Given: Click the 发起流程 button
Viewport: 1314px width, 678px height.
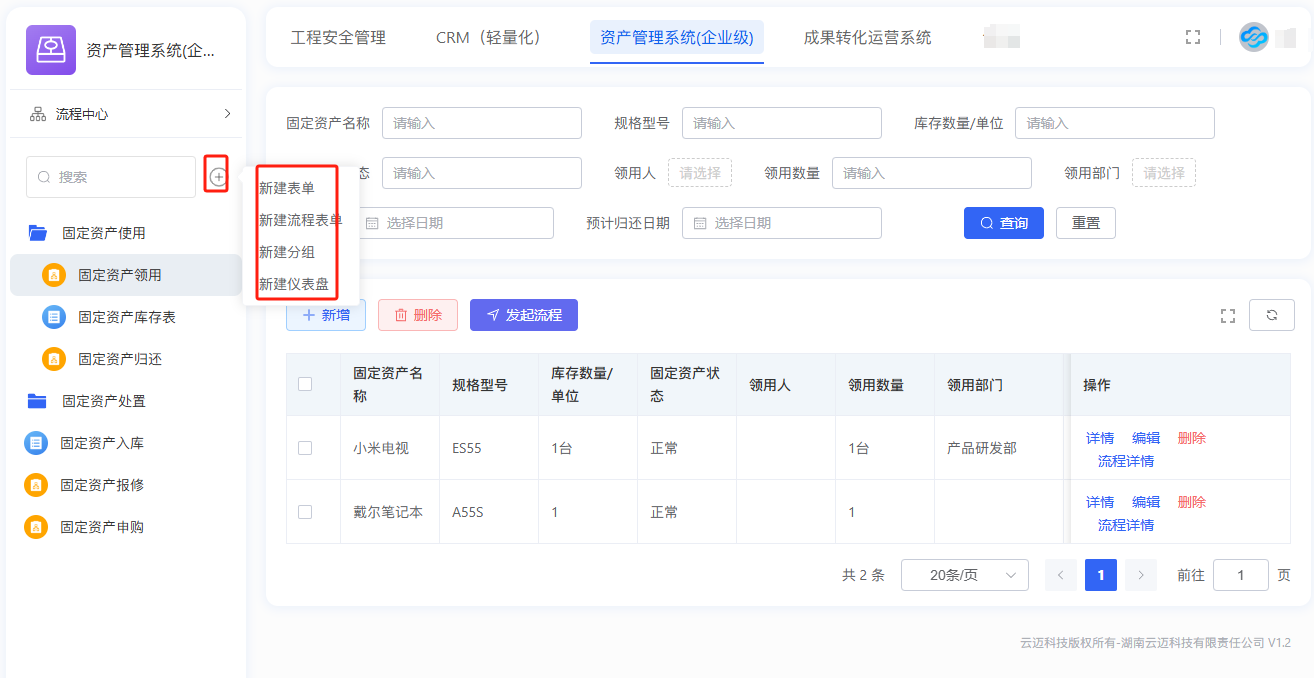Looking at the screenshot, I should (x=523, y=315).
